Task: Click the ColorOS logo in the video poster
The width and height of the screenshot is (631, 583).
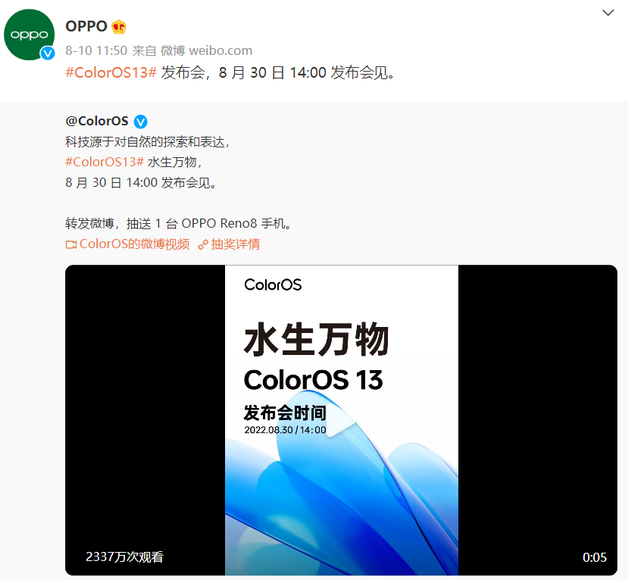Action: [x=273, y=285]
